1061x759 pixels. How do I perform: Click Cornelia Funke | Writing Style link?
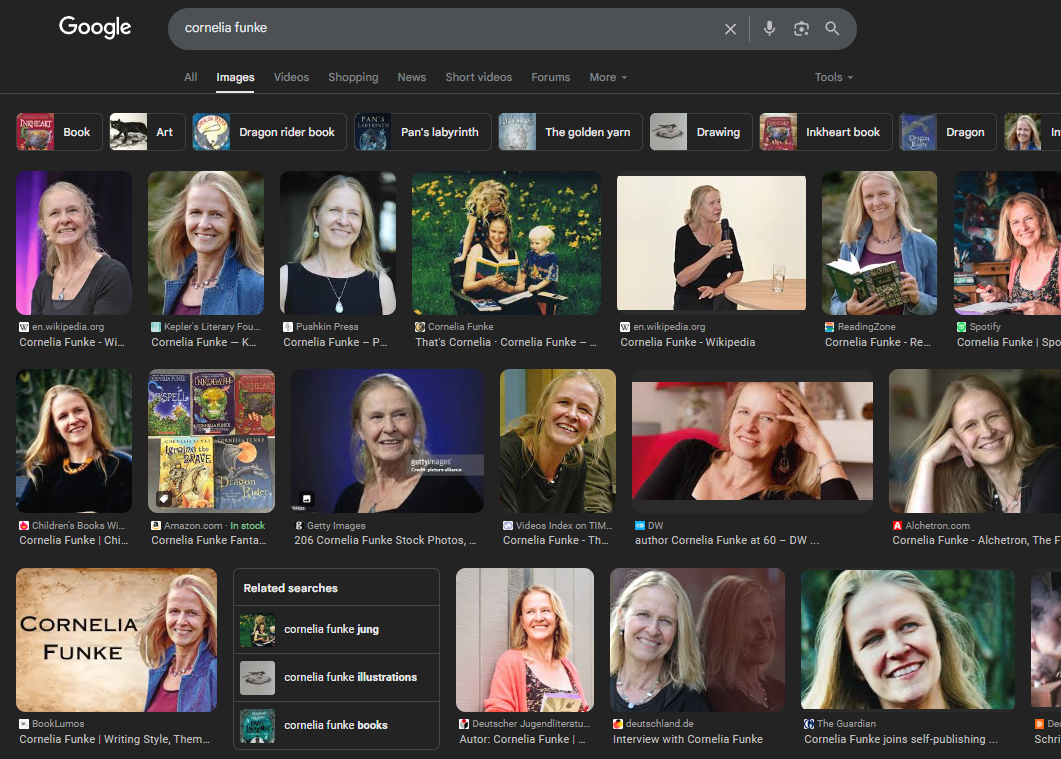point(114,739)
